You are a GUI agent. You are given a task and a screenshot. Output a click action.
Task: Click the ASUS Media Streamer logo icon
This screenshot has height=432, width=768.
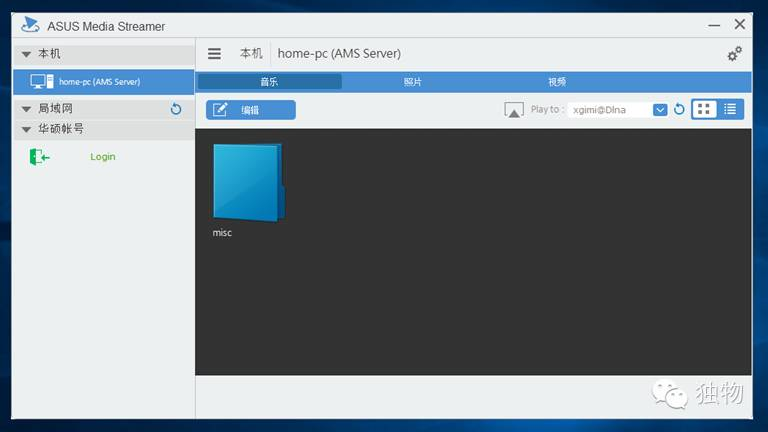30,25
